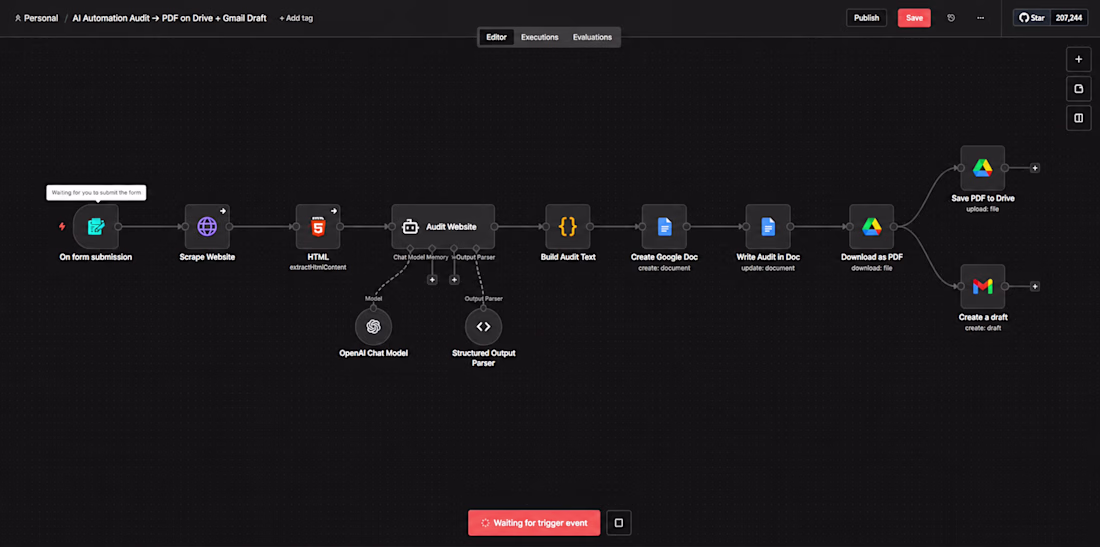
Task: Click the Add tag link
Action: [x=296, y=18]
